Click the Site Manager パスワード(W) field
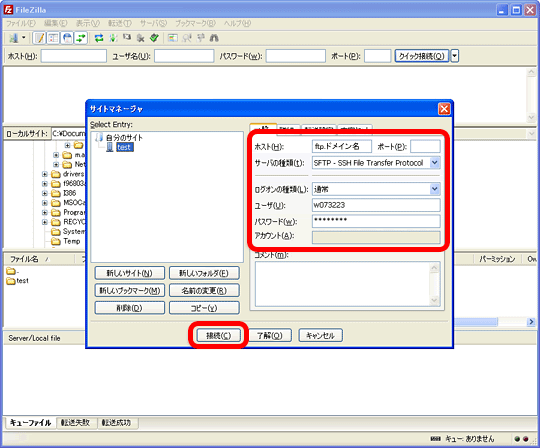 coord(376,221)
